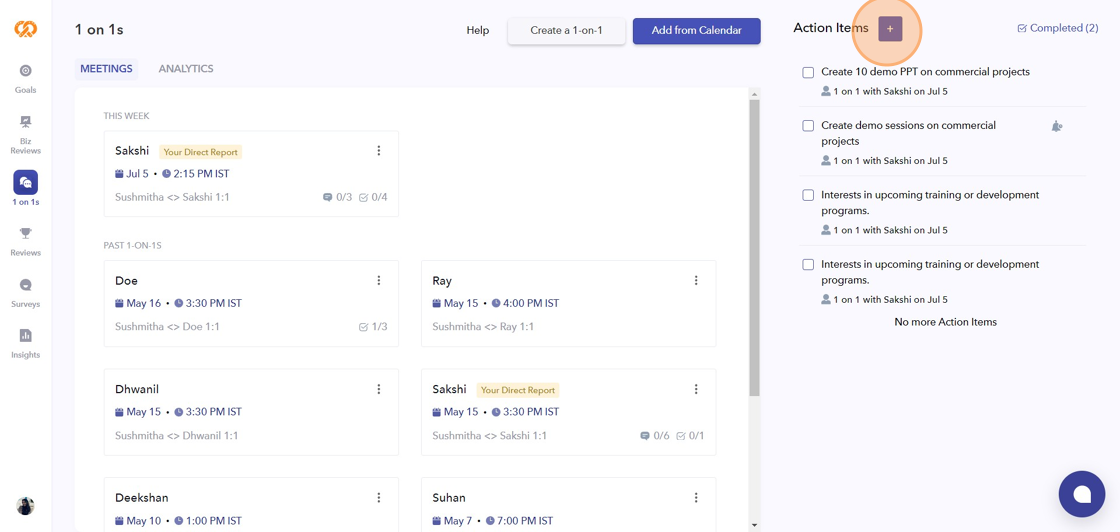This screenshot has width=1120, height=532.
Task: Open the chat support bubble
Action: click(1081, 494)
